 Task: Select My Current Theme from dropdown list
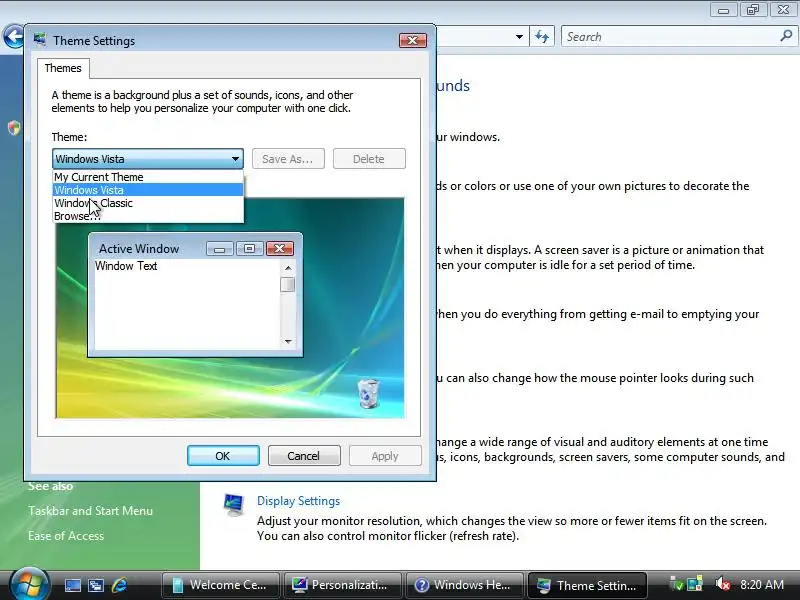pyautogui.click(x=148, y=177)
